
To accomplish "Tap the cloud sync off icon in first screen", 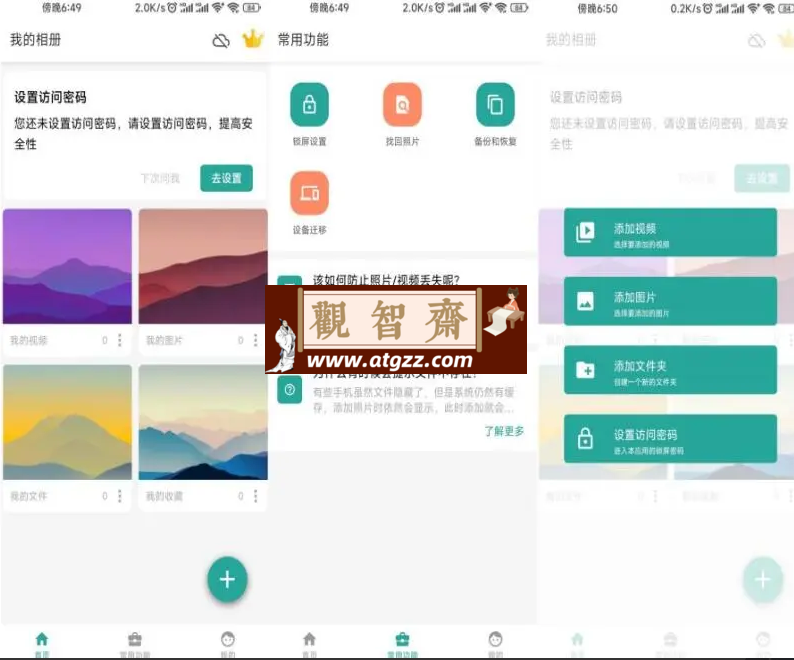I will (221, 41).
